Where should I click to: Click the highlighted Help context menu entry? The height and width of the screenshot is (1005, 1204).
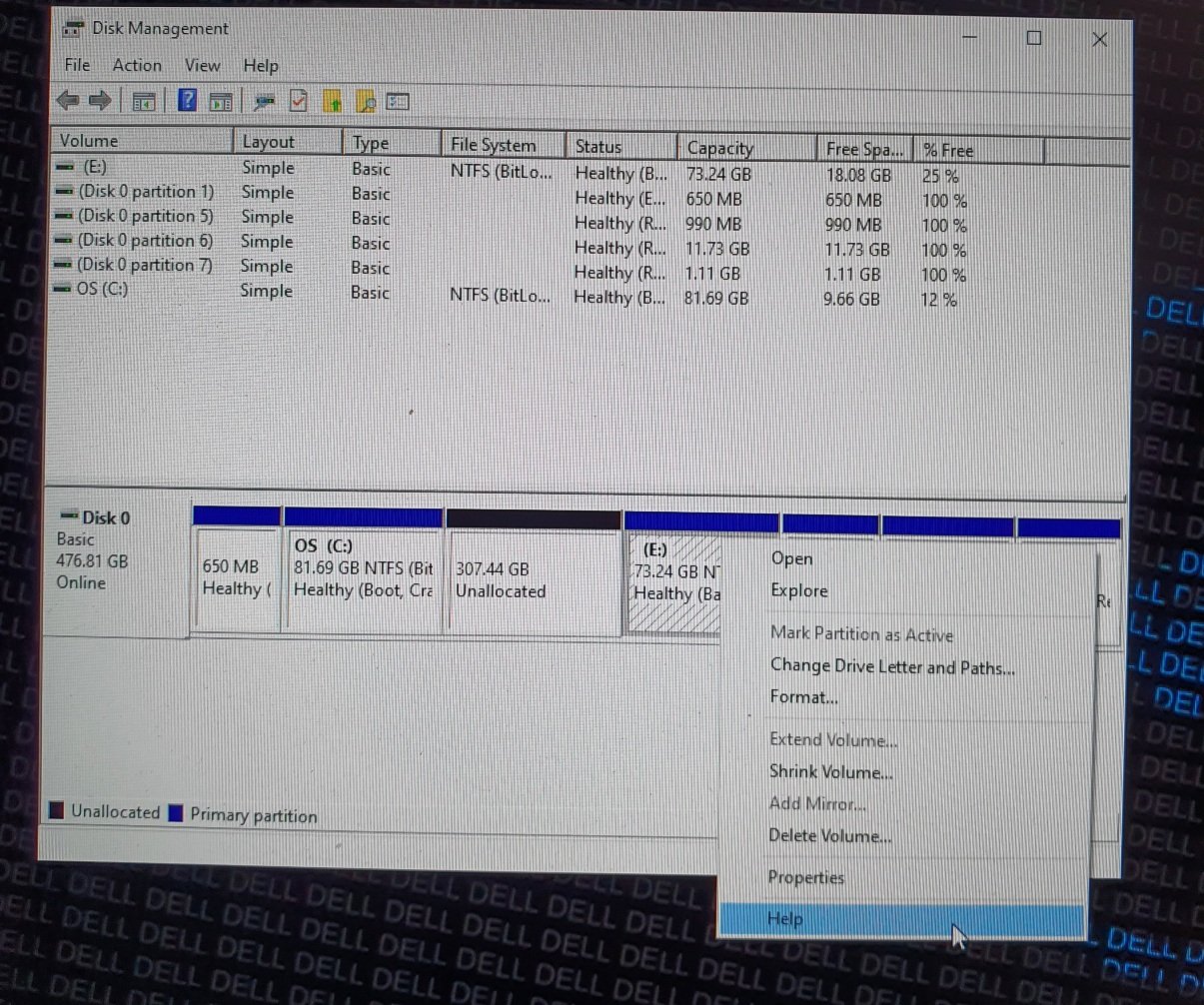tap(901, 919)
